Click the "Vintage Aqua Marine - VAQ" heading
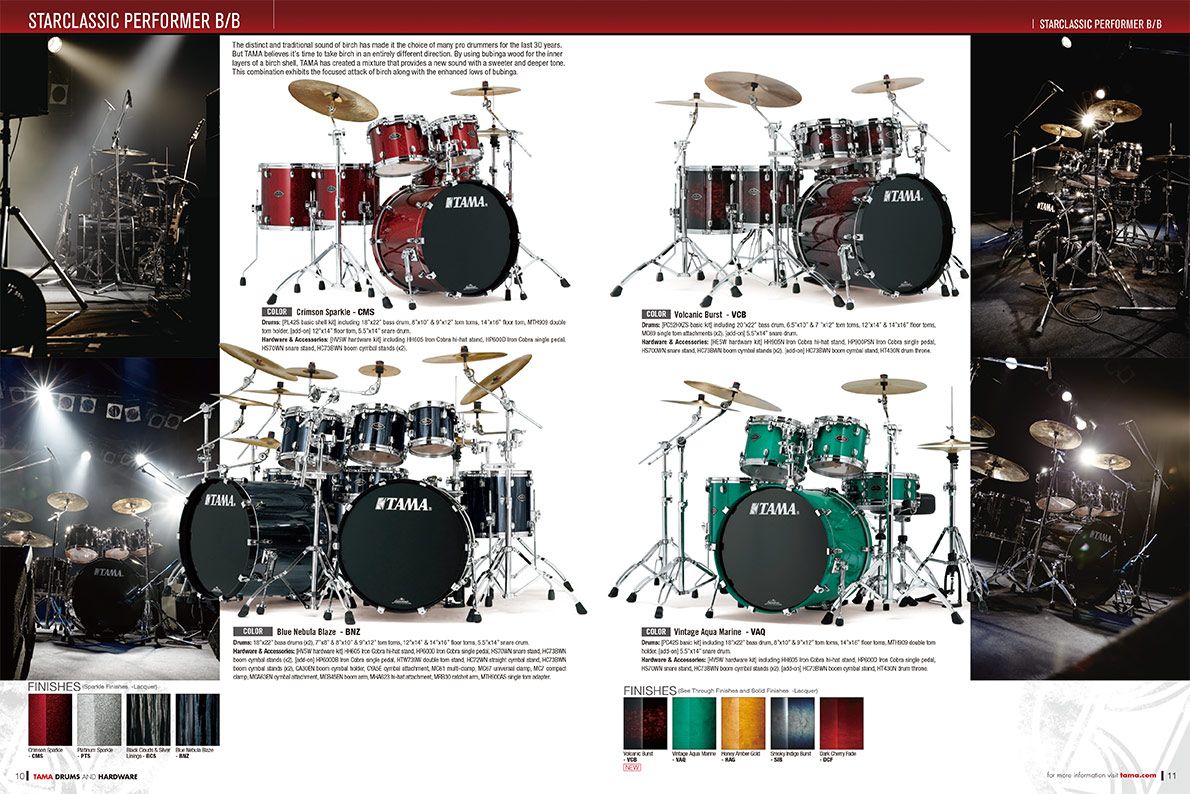This screenshot has width=1190, height=794. 719,632
